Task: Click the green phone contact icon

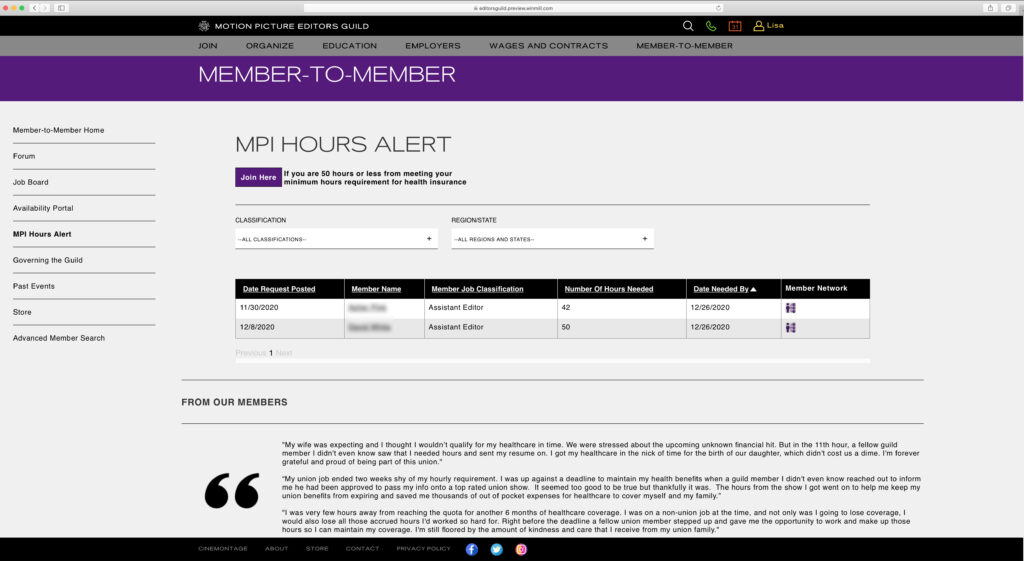Action: (711, 26)
